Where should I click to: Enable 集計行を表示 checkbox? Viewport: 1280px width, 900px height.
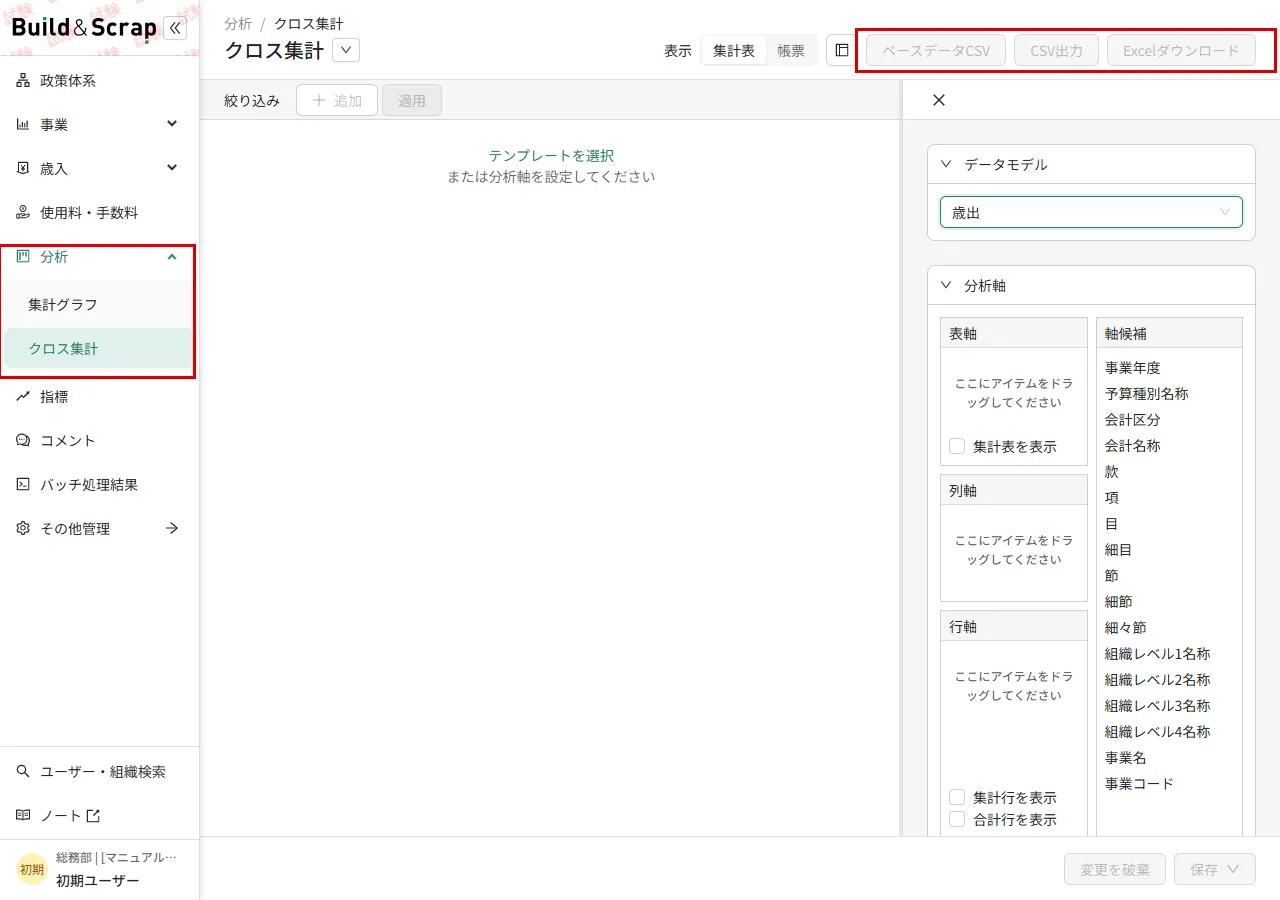coord(957,797)
